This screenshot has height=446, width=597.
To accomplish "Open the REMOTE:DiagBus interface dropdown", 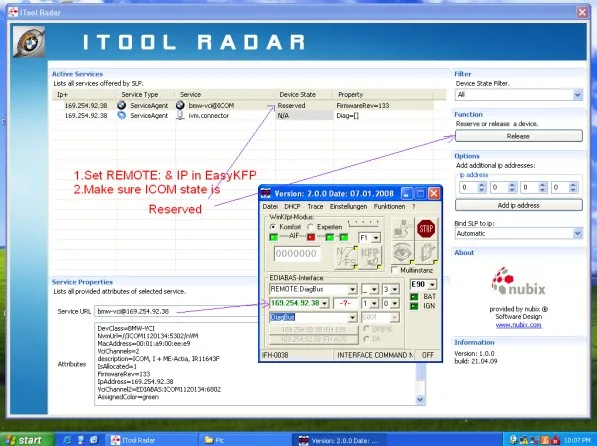I will tap(313, 289).
